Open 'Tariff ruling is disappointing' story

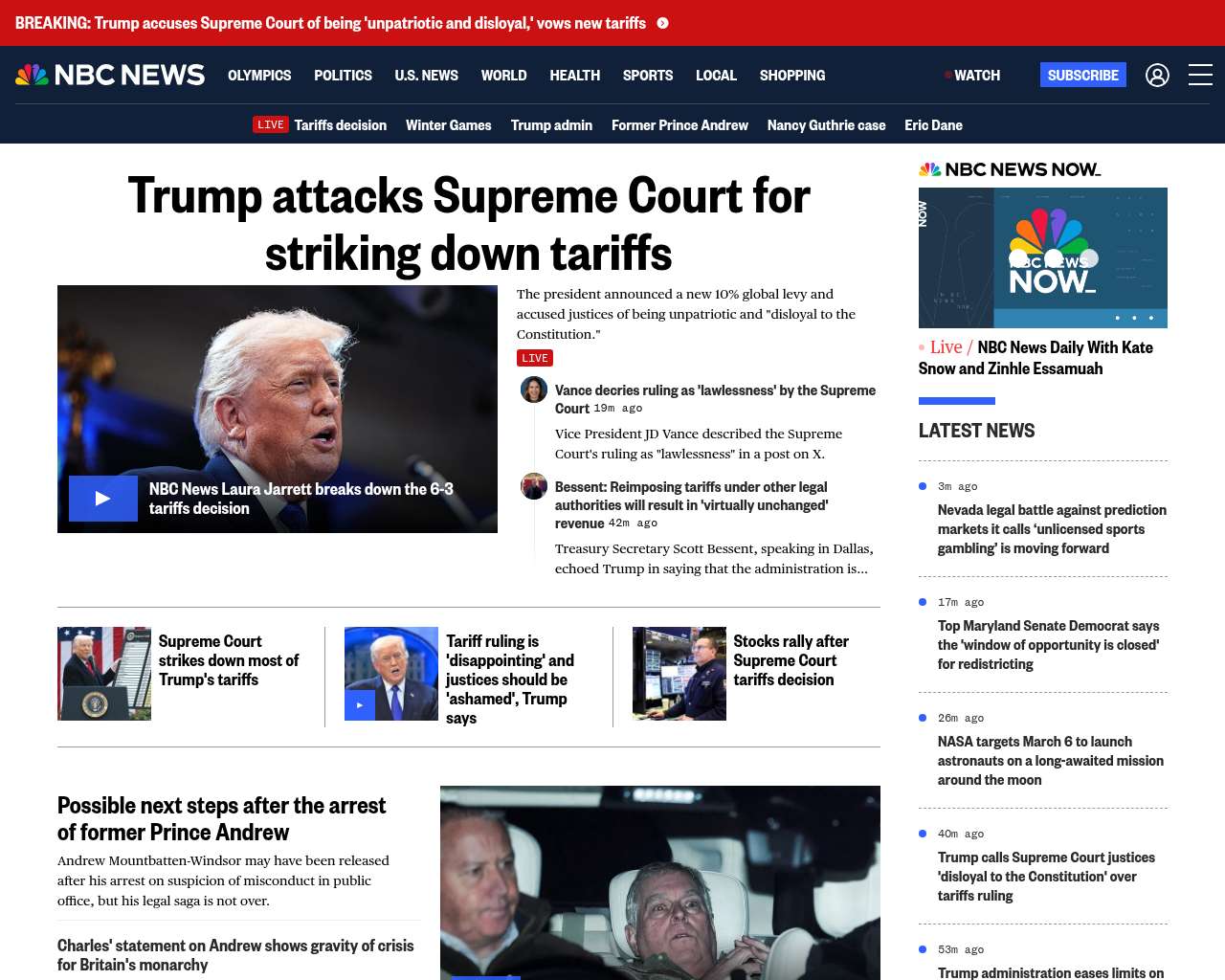(510, 679)
